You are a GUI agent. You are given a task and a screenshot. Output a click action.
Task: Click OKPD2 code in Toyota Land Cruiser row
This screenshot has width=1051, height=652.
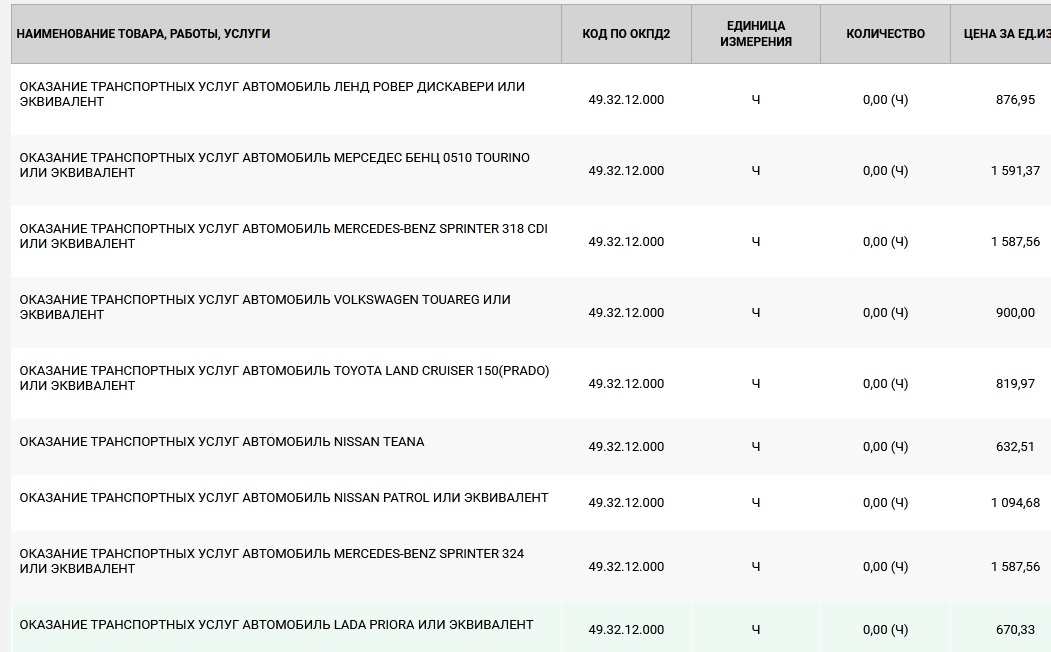(x=626, y=384)
